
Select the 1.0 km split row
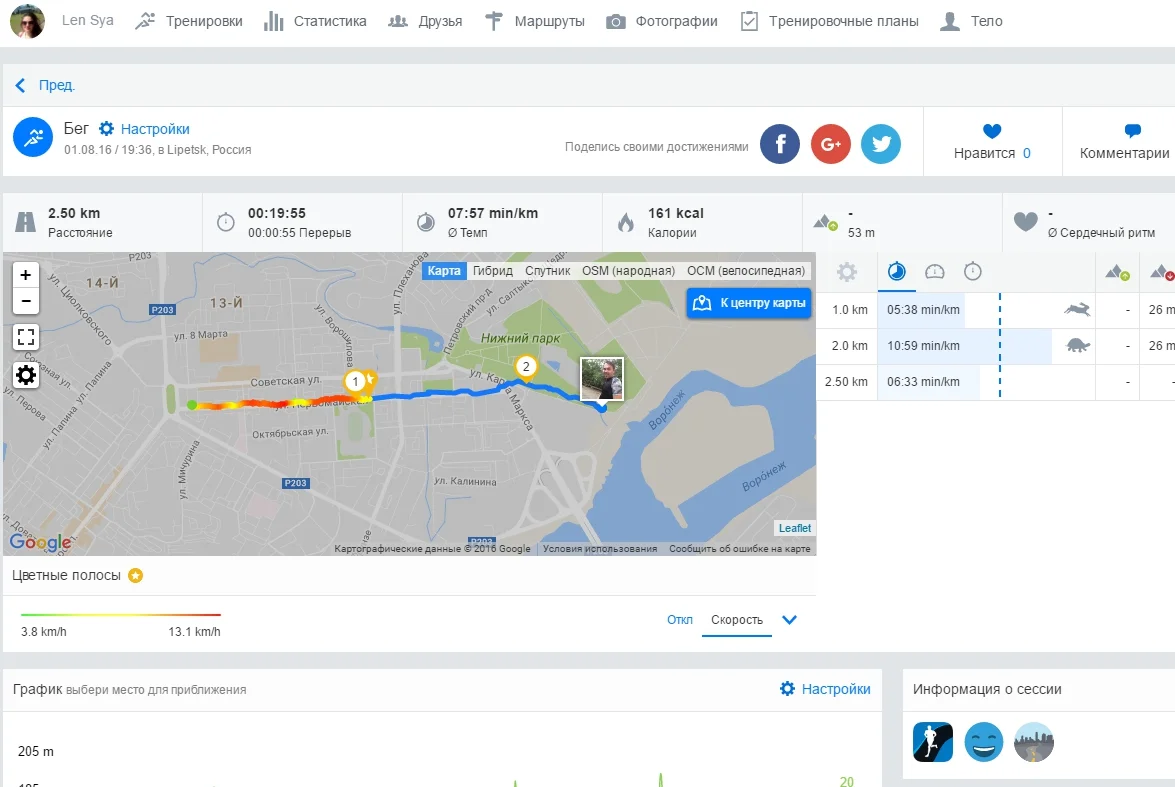(995, 310)
